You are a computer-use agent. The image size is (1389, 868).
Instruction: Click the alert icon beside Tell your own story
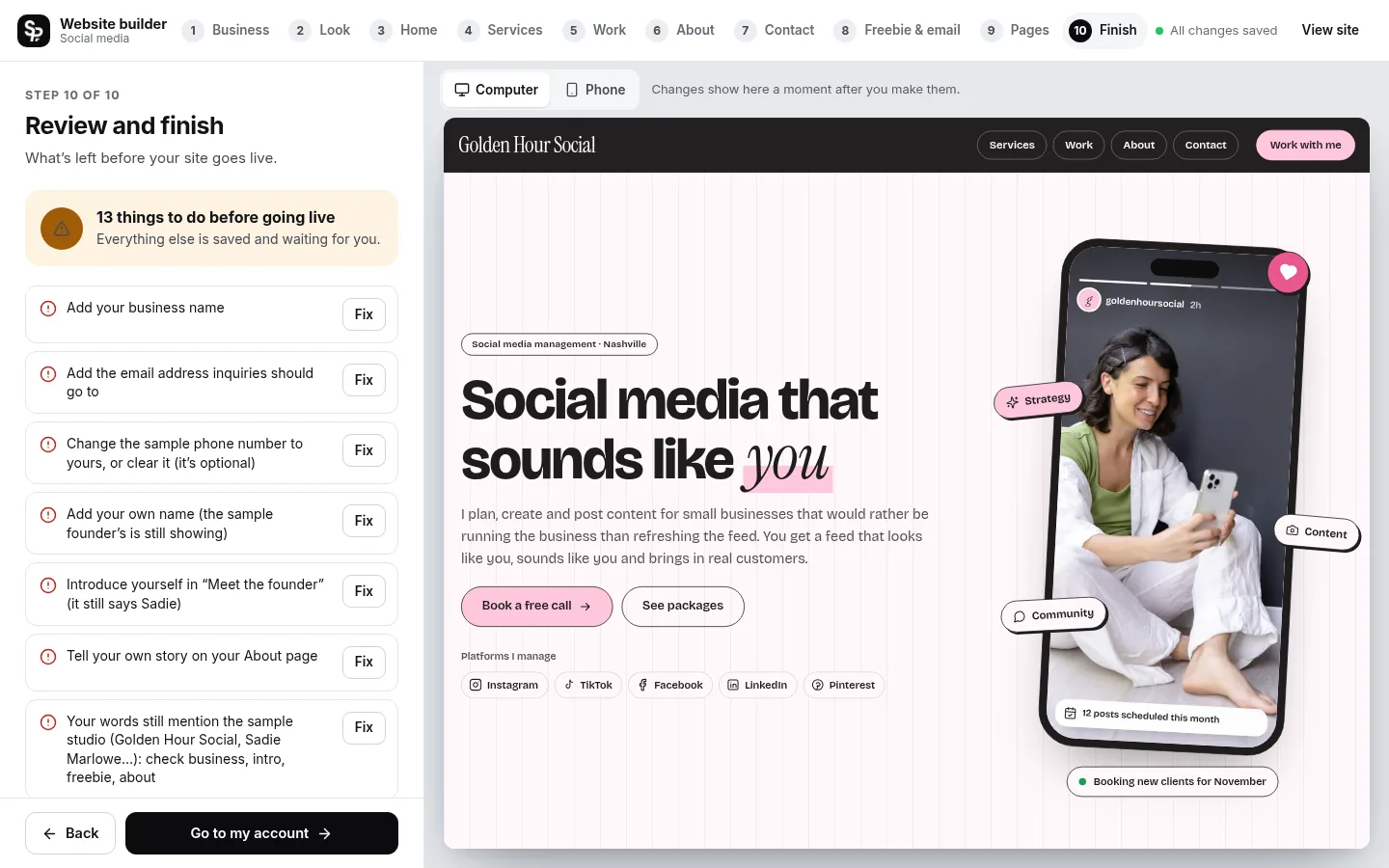pos(48,657)
